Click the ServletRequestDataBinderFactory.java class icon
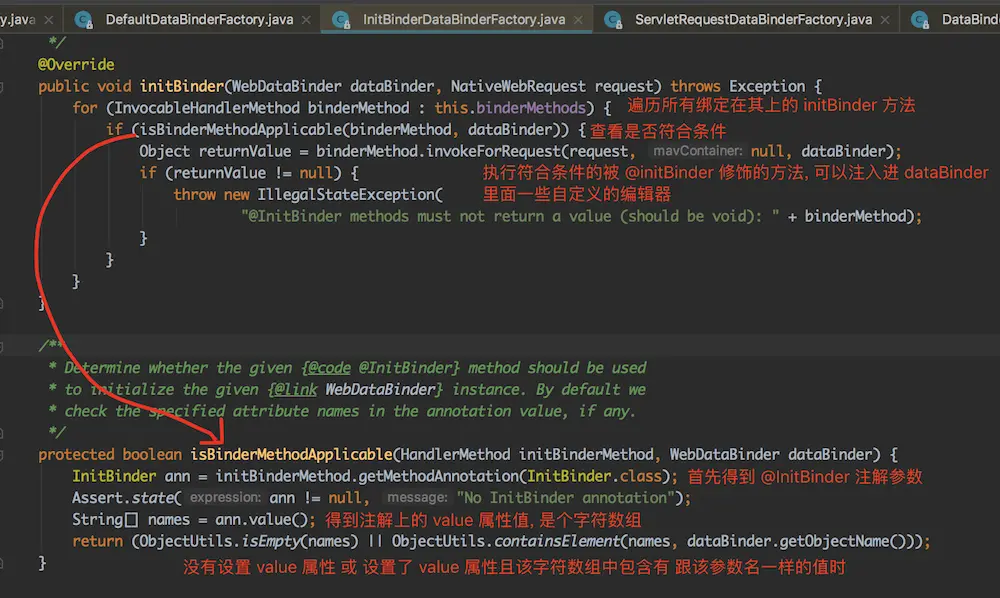 pos(610,18)
